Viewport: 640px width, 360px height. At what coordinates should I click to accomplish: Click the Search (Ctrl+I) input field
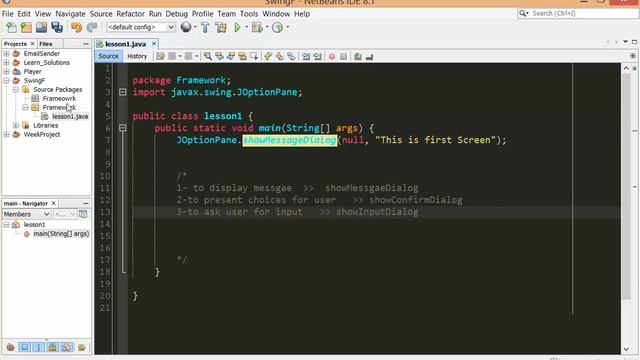coord(583,13)
